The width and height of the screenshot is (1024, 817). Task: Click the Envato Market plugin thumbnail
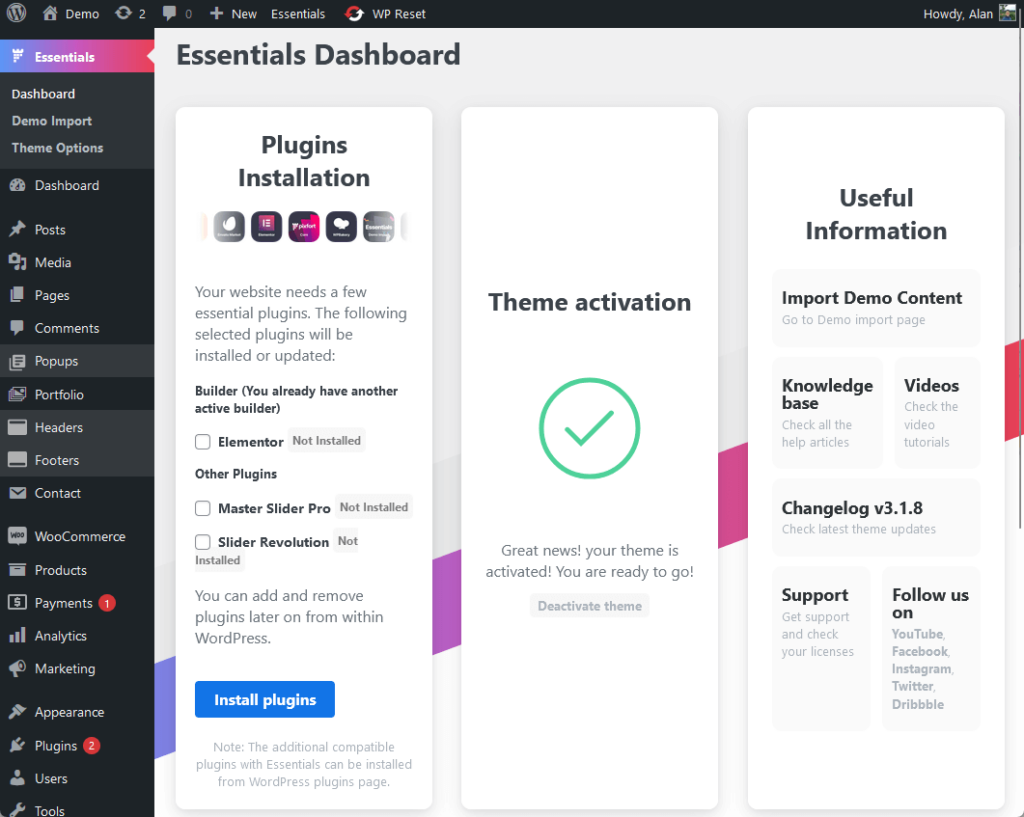229,227
